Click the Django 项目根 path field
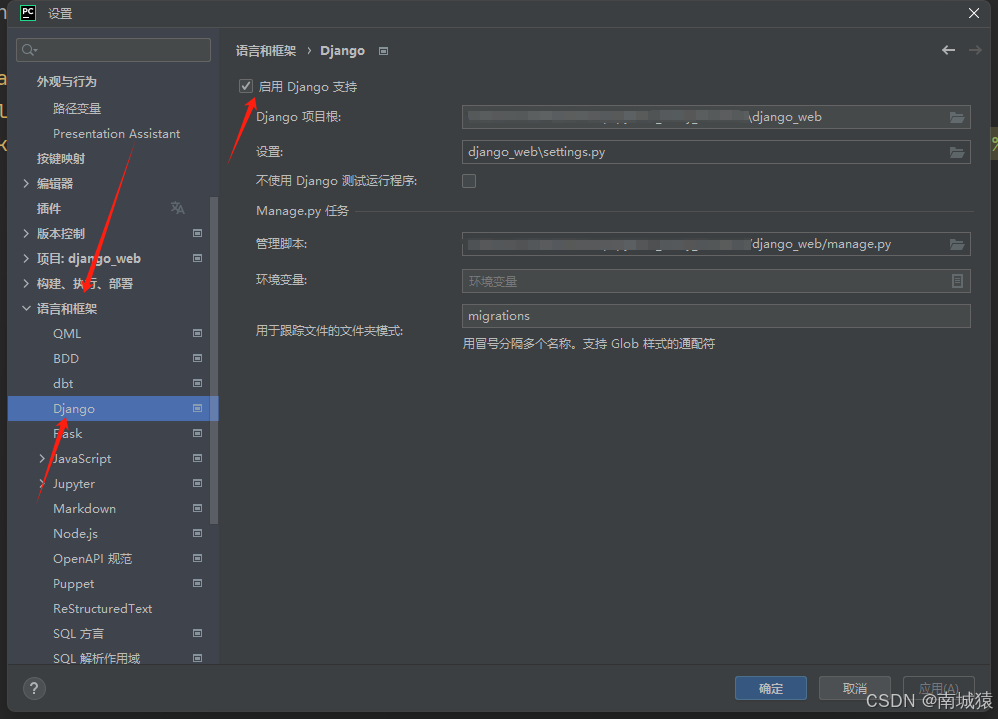This screenshot has width=998, height=719. (716, 117)
